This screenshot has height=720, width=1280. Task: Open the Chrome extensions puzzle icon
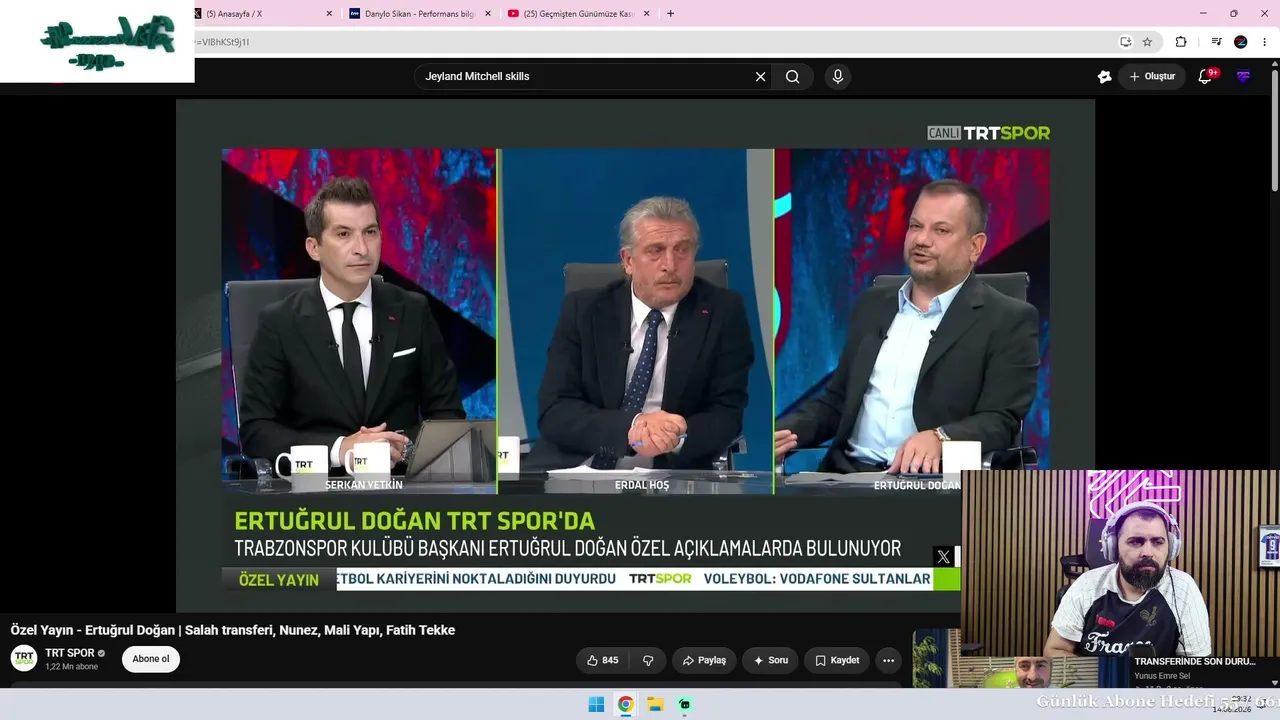click(x=1181, y=42)
